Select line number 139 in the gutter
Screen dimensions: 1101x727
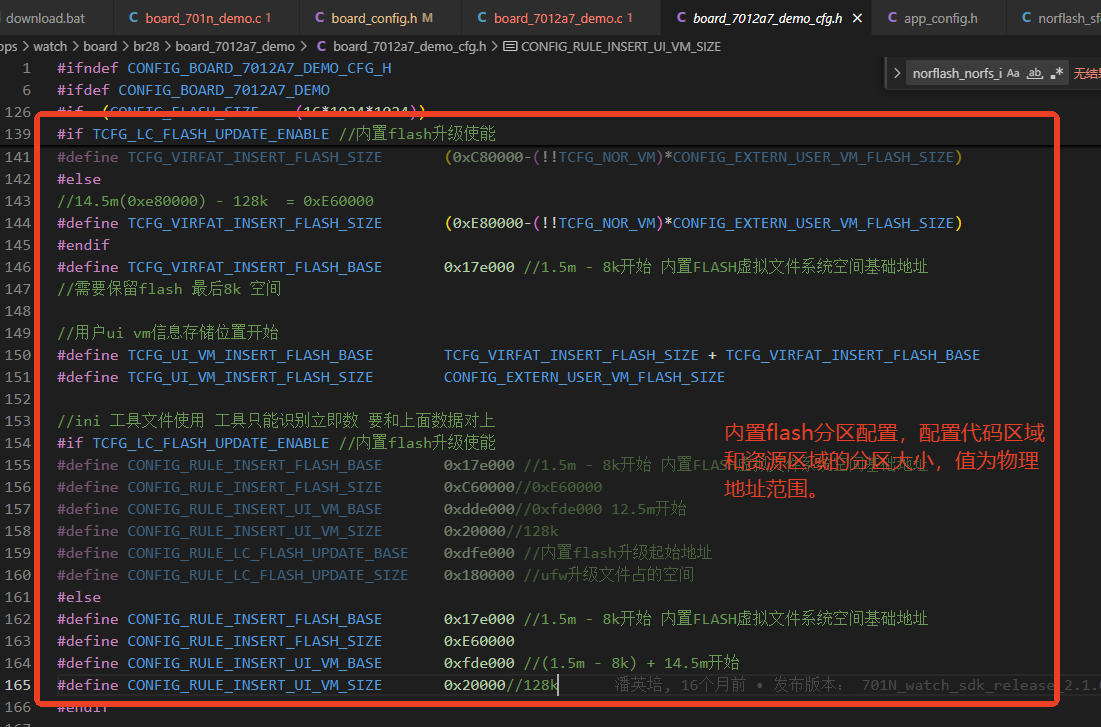18,134
